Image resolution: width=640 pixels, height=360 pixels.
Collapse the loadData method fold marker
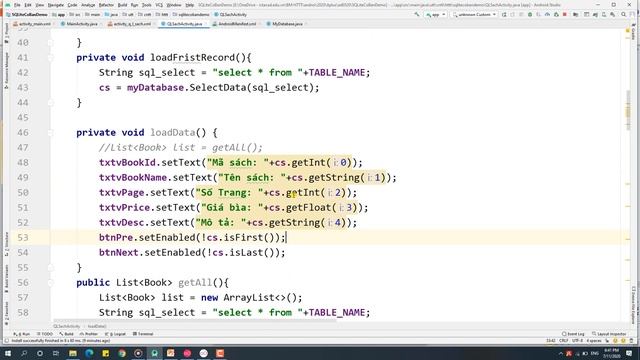[51, 133]
